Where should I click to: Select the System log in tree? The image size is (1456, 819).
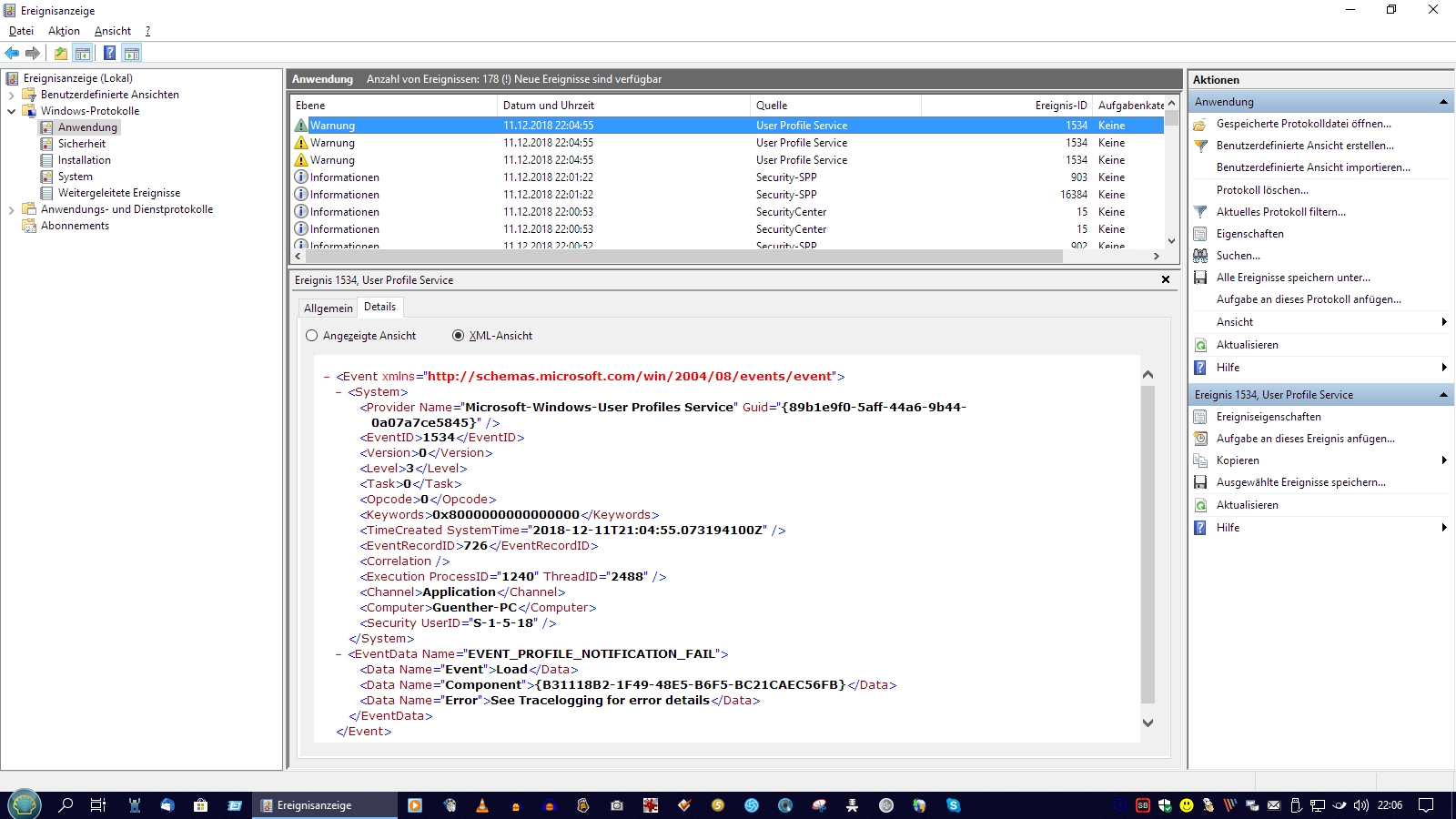76,177
